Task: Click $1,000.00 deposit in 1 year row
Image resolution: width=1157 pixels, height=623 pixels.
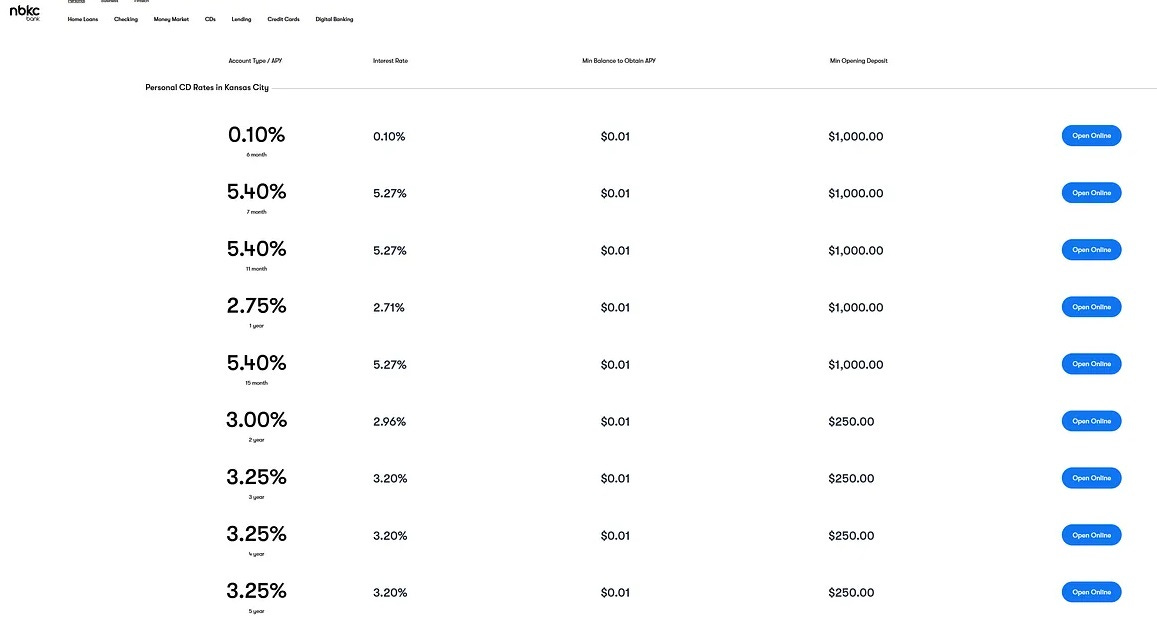Action: click(x=856, y=307)
